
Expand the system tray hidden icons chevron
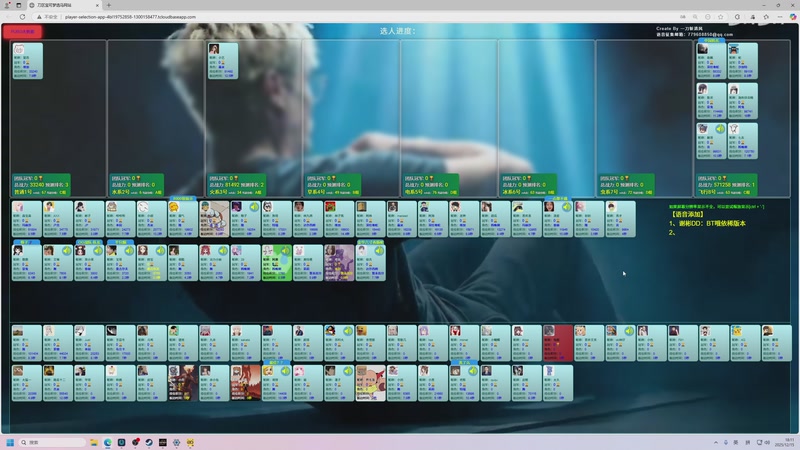click(715, 442)
